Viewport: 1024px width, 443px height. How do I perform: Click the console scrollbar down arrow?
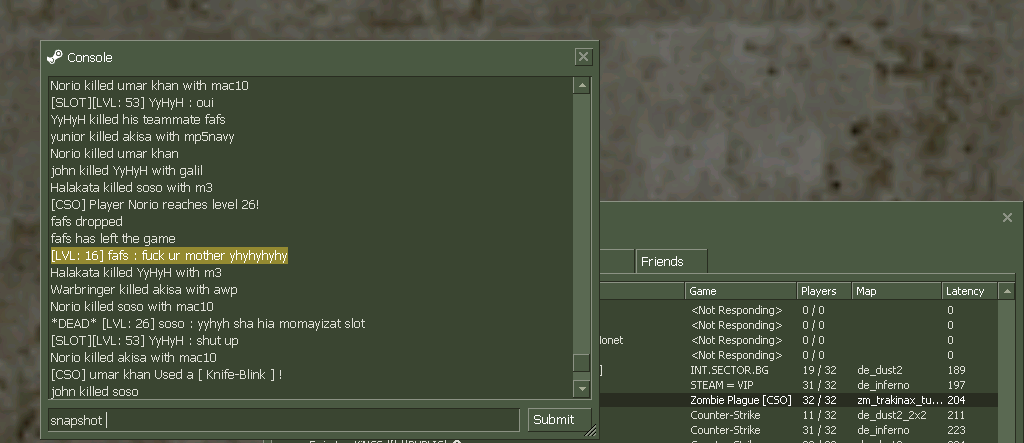point(581,387)
